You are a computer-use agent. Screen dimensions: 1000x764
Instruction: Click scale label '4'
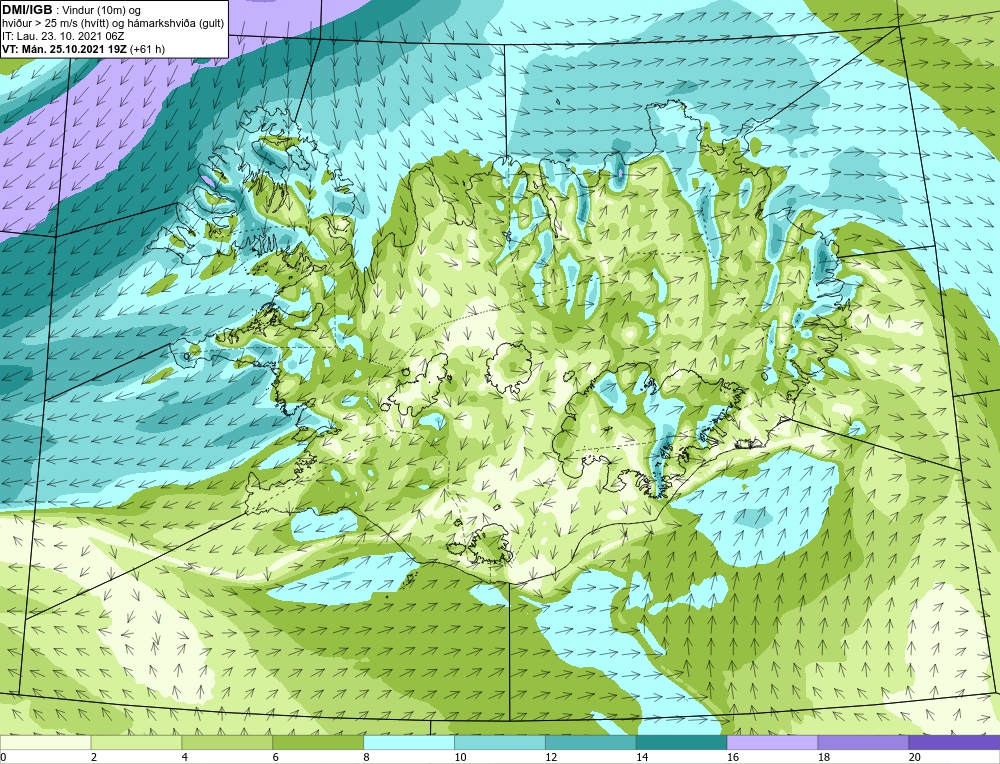(185, 757)
